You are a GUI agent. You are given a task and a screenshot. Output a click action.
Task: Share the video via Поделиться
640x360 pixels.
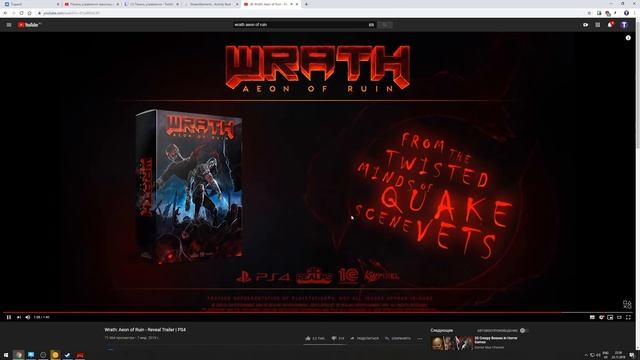pyautogui.click(x=364, y=338)
